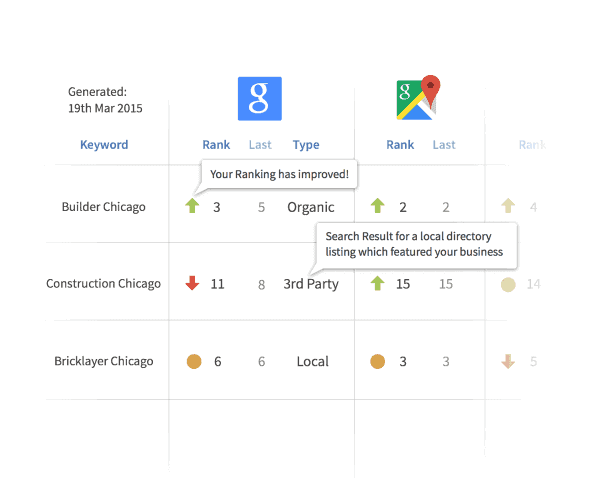Sort by the Keyword column header
This screenshot has height=500, width=600.
pyautogui.click(x=104, y=145)
